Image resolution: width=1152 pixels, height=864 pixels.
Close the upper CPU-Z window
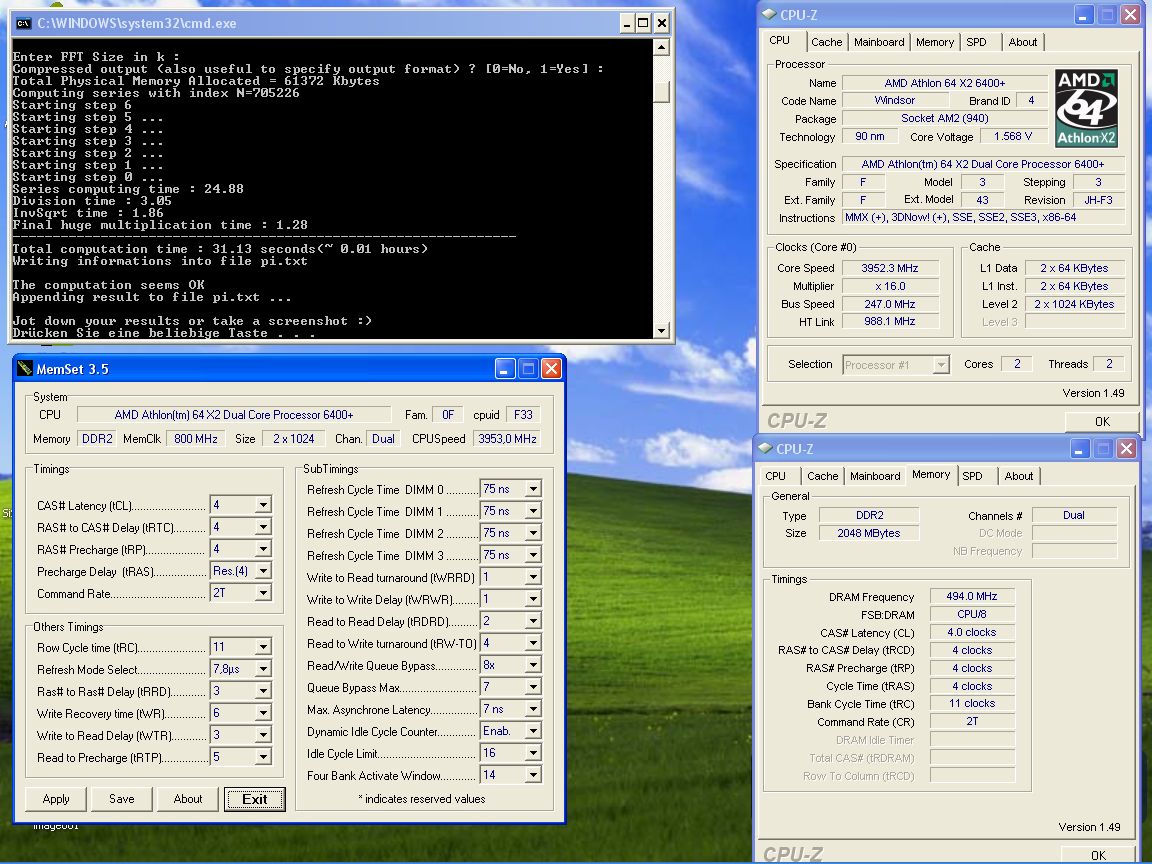1130,14
